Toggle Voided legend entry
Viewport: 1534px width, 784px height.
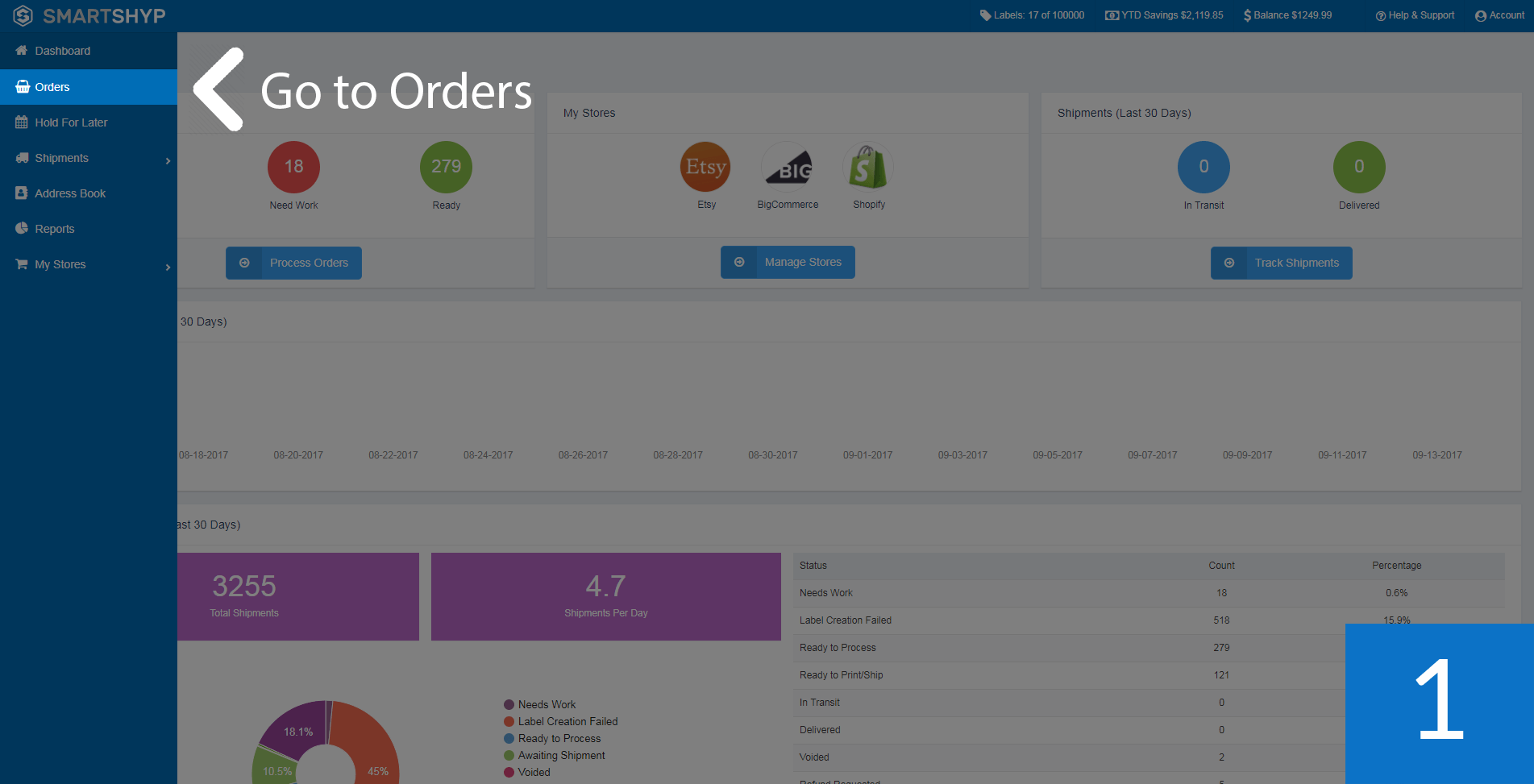click(x=527, y=773)
